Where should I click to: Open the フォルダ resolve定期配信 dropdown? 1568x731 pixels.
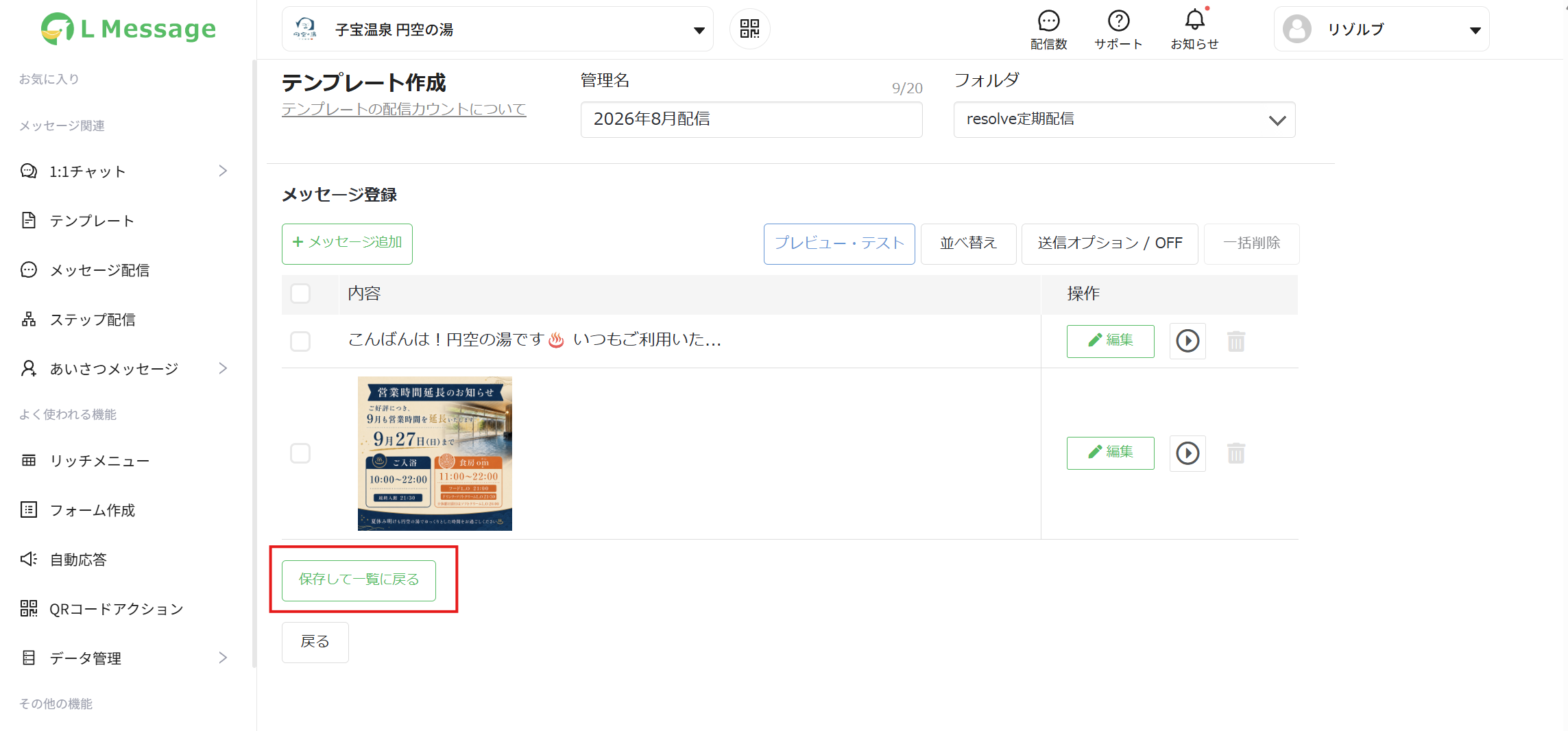point(1124,120)
